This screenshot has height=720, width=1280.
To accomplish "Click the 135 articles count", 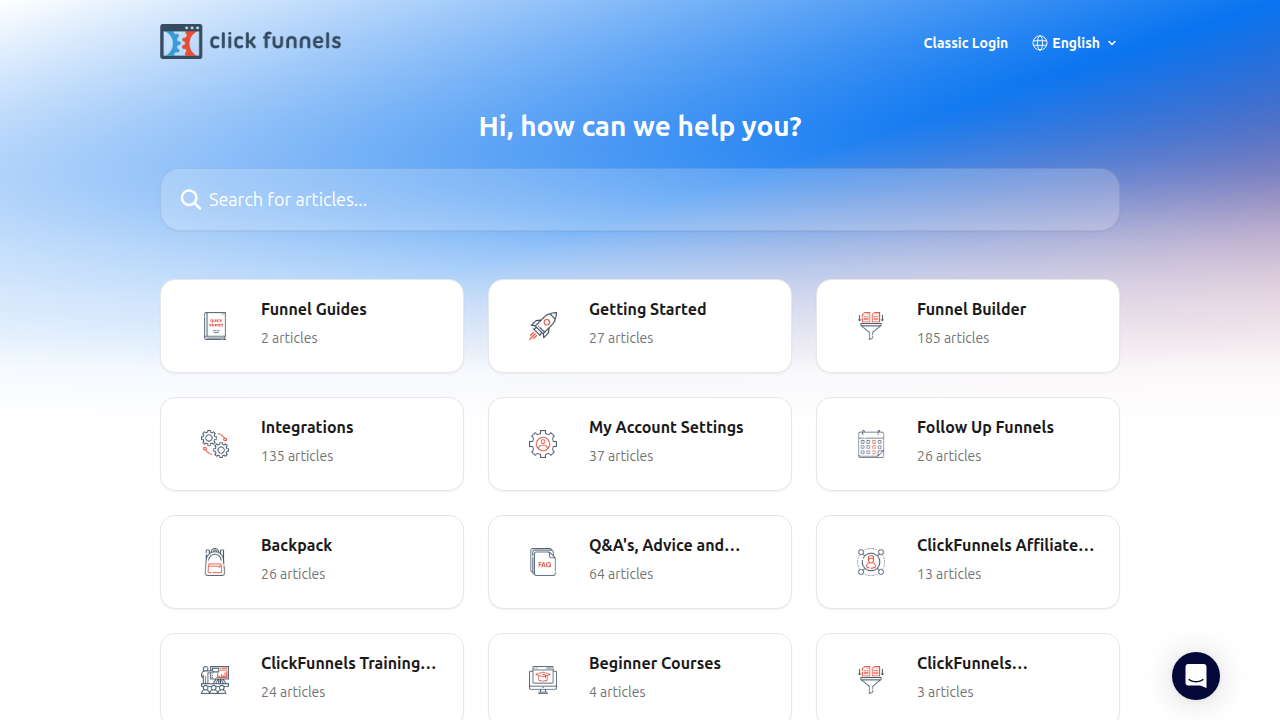I will 297,456.
